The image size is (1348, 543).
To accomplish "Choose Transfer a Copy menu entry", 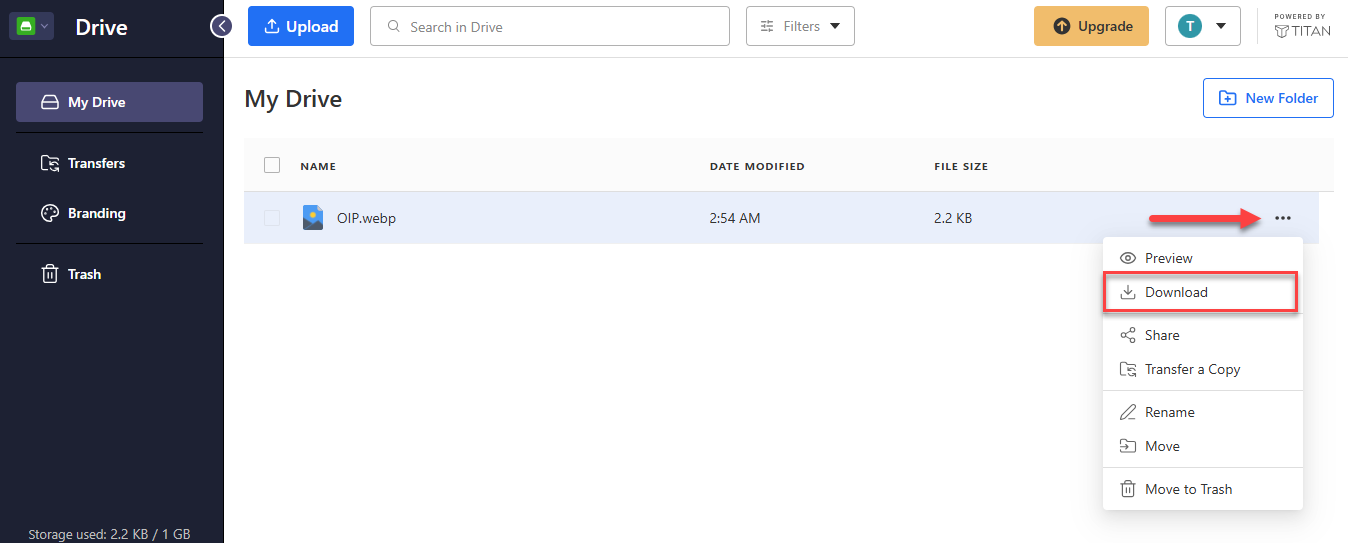I will (1202, 369).
